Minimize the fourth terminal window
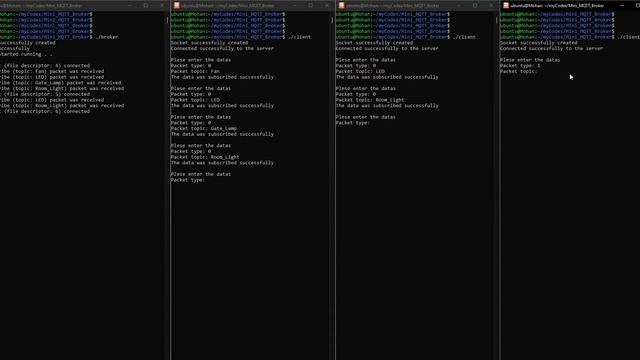640x360 pixels. pos(622,5)
